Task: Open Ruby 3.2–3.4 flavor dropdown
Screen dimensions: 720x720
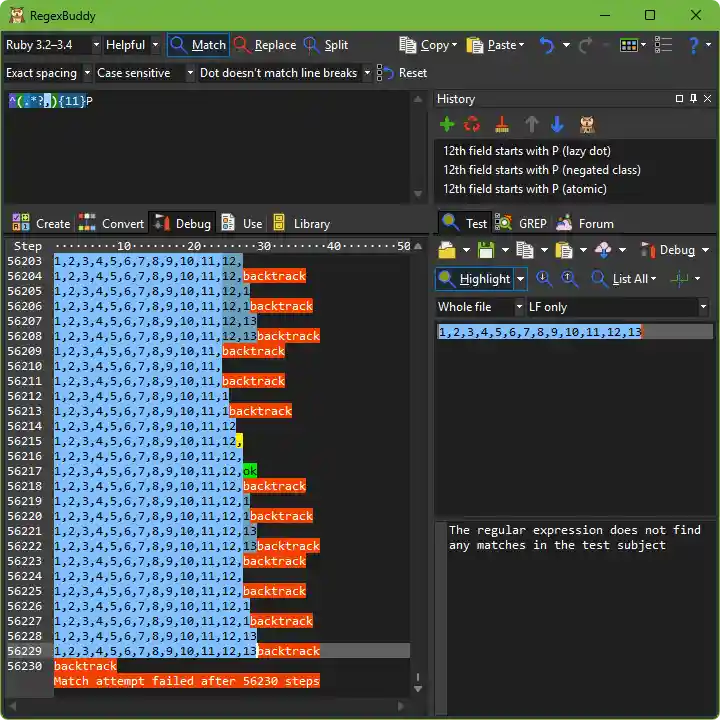Action: pyautogui.click(x=96, y=45)
